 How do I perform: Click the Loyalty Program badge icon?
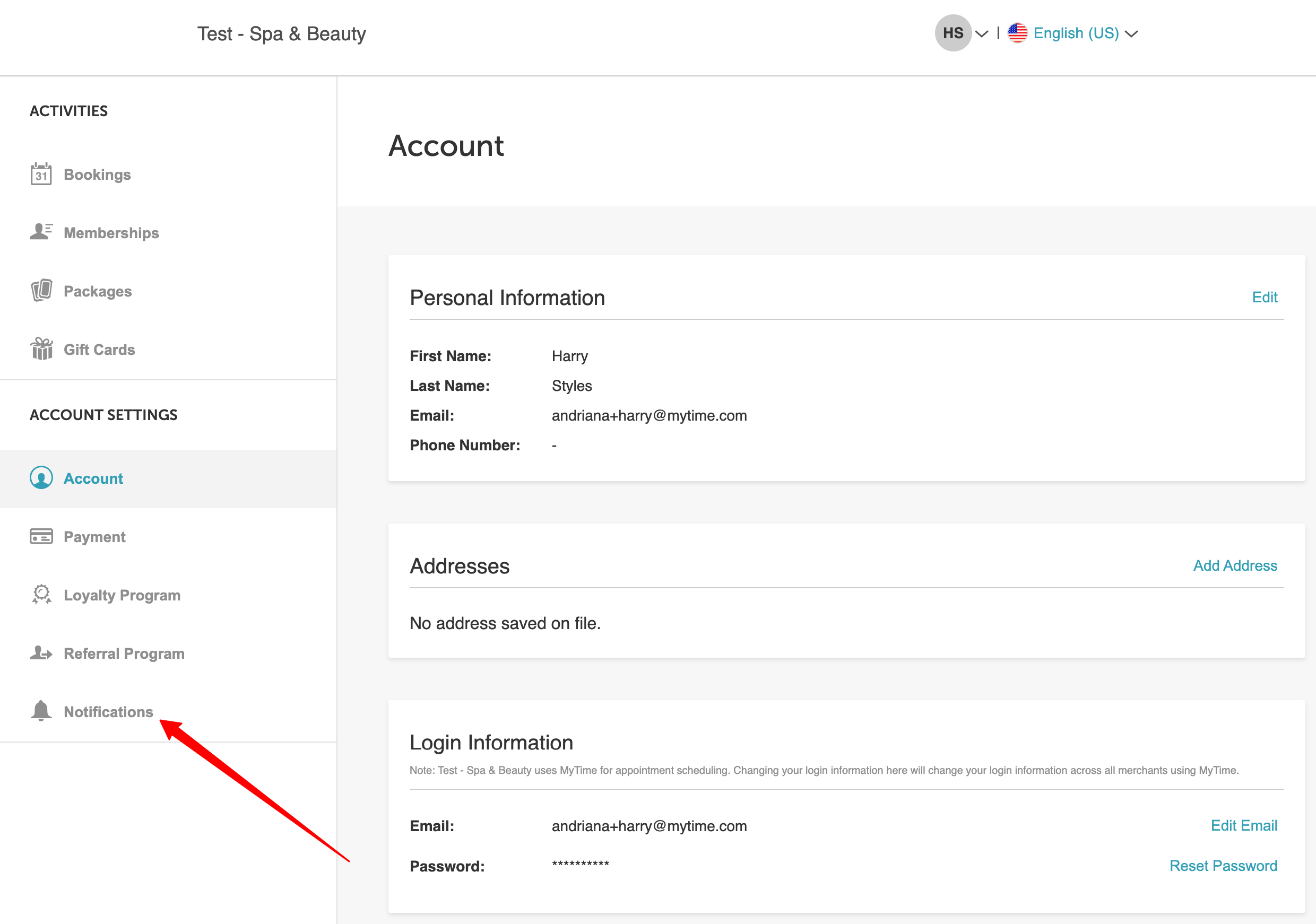[x=41, y=595]
